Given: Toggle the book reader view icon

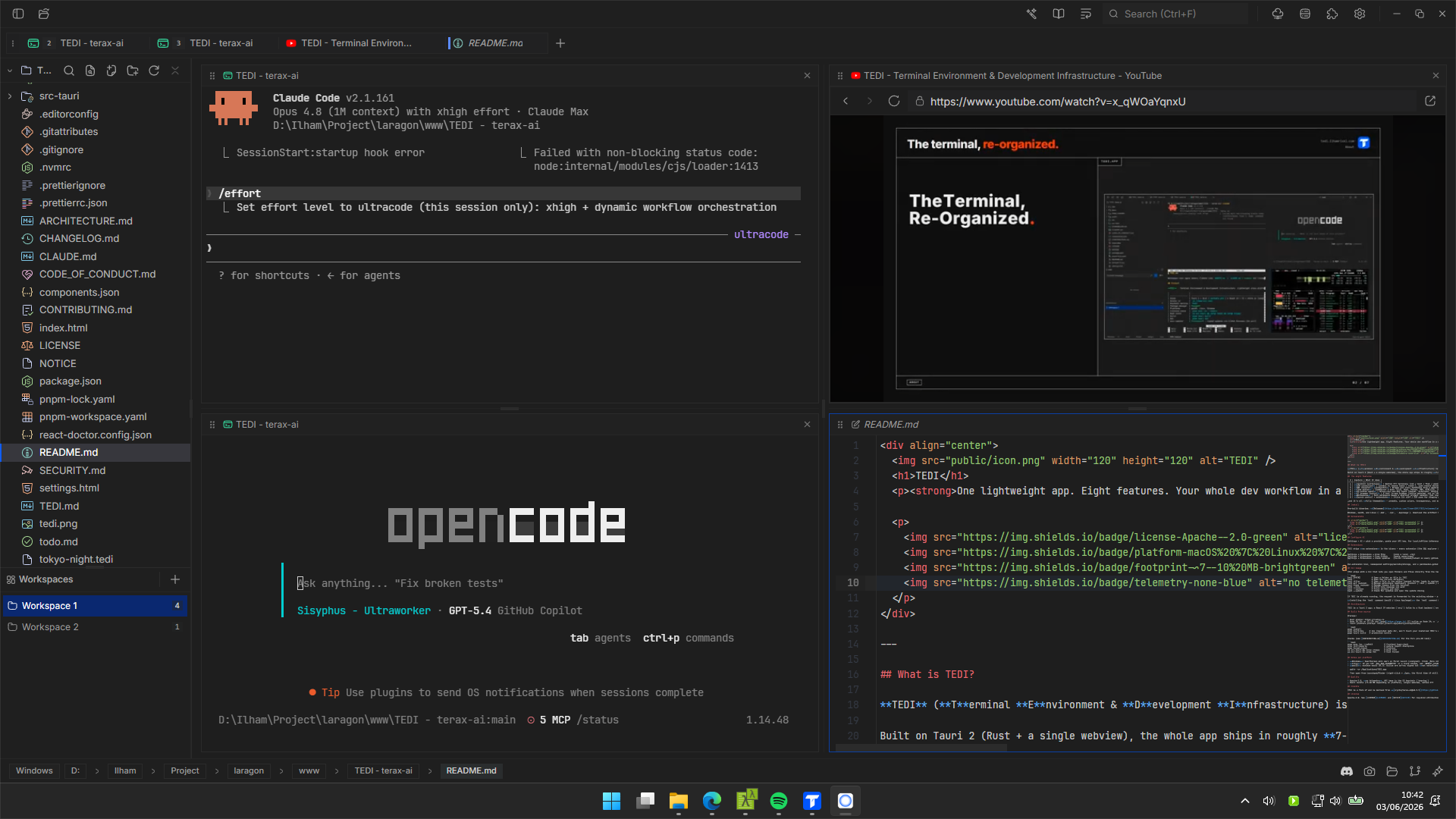Looking at the screenshot, I should pos(1059,14).
